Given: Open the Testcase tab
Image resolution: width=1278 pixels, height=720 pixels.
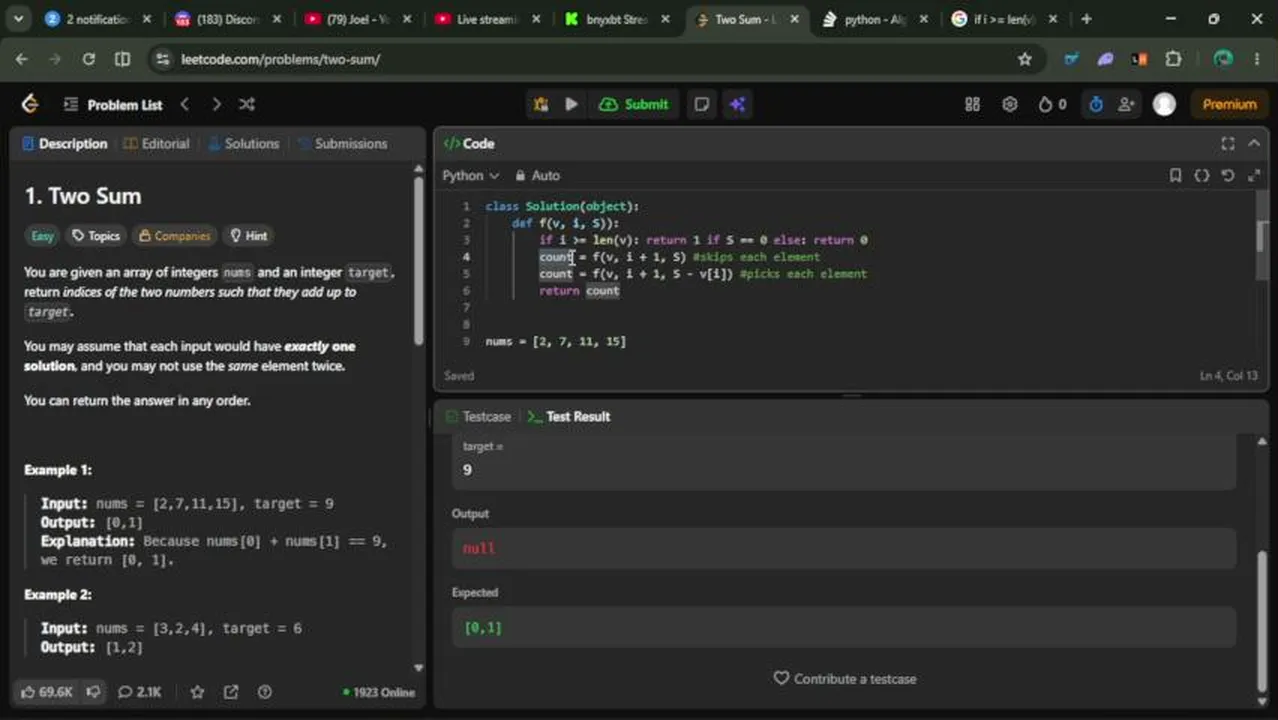Looking at the screenshot, I should point(478,416).
